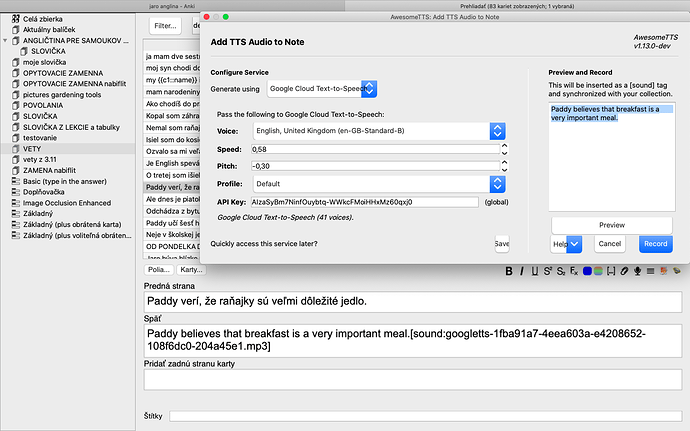Screen dimensions: 690x431
Task: Click the Štítky tags field
Action: pyautogui.click(x=426, y=416)
